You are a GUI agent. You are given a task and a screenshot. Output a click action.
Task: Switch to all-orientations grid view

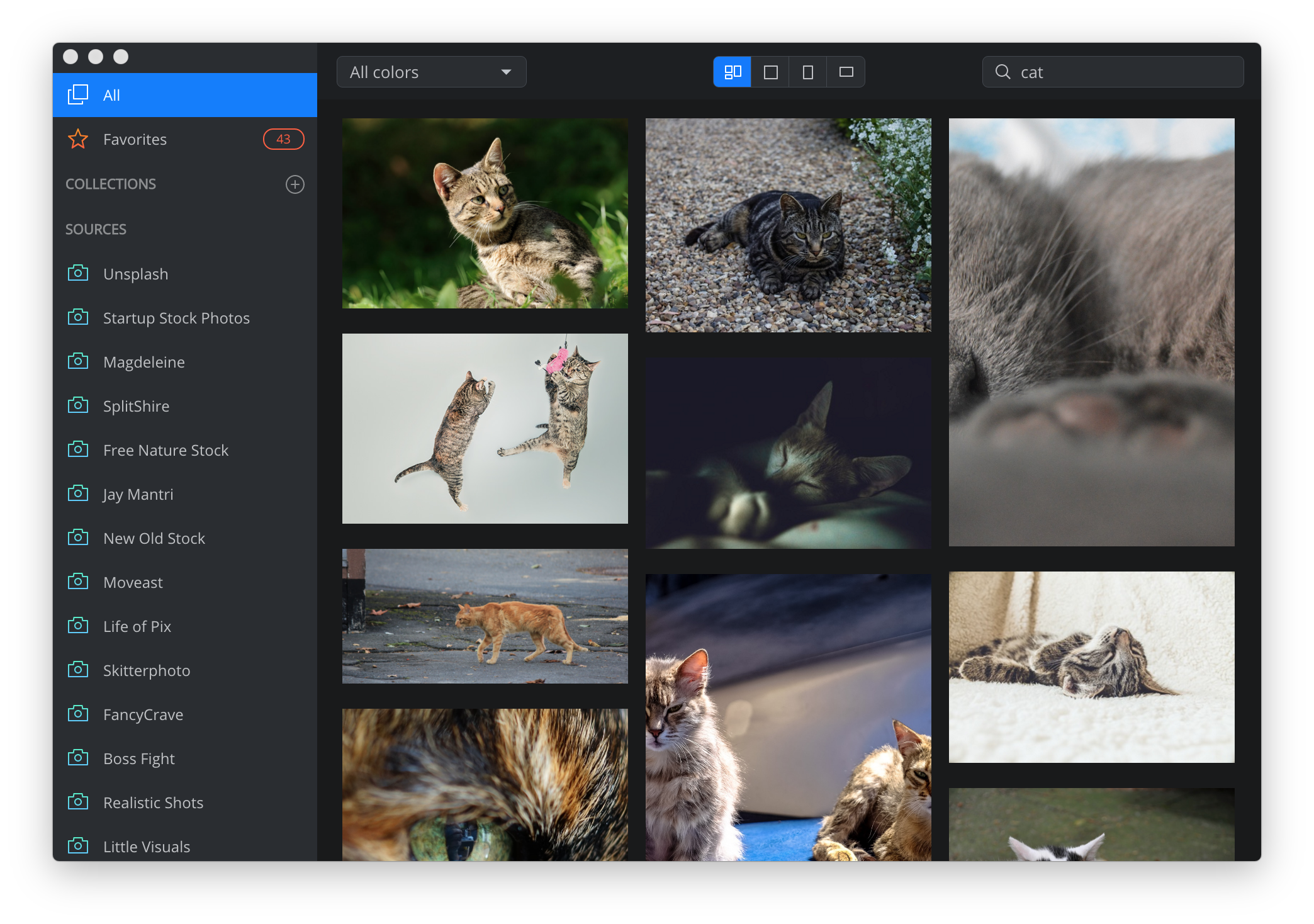tap(733, 72)
